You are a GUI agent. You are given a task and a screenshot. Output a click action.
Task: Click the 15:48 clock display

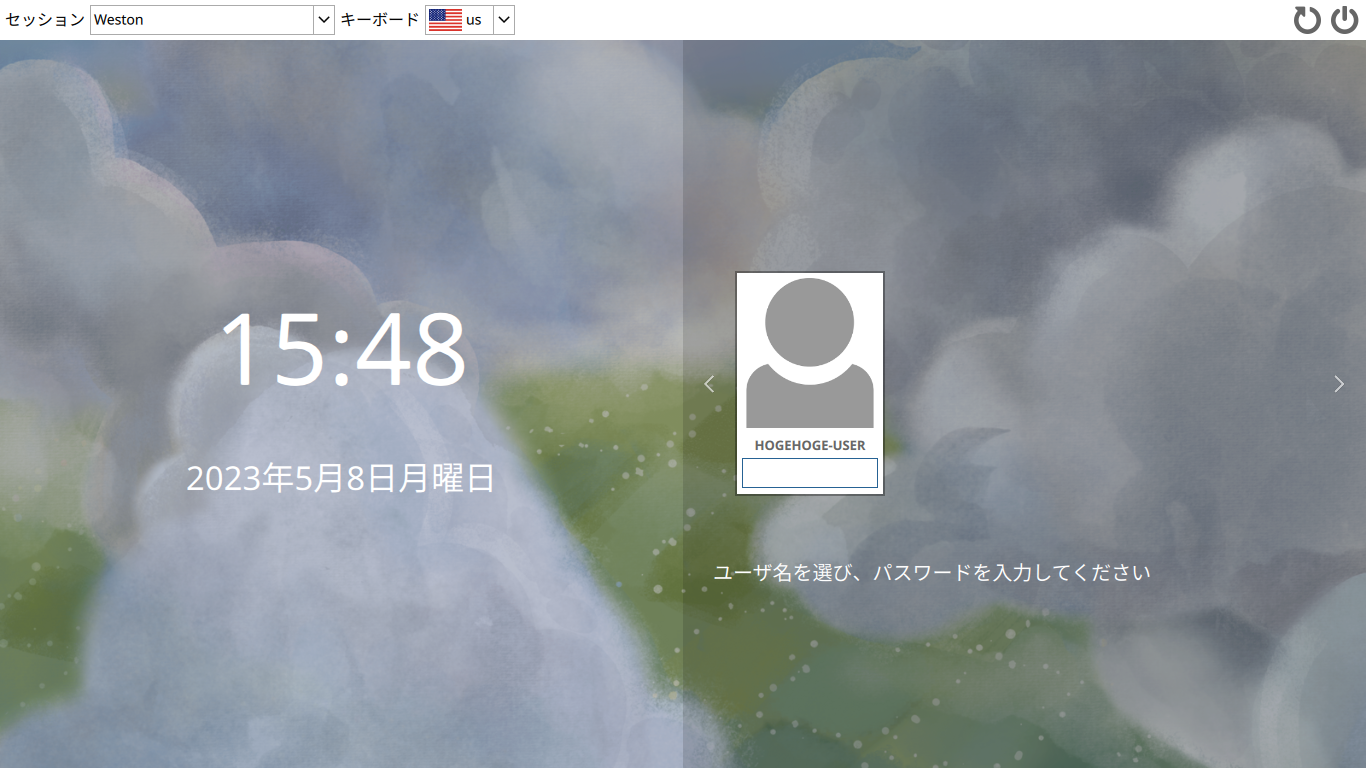coord(343,349)
